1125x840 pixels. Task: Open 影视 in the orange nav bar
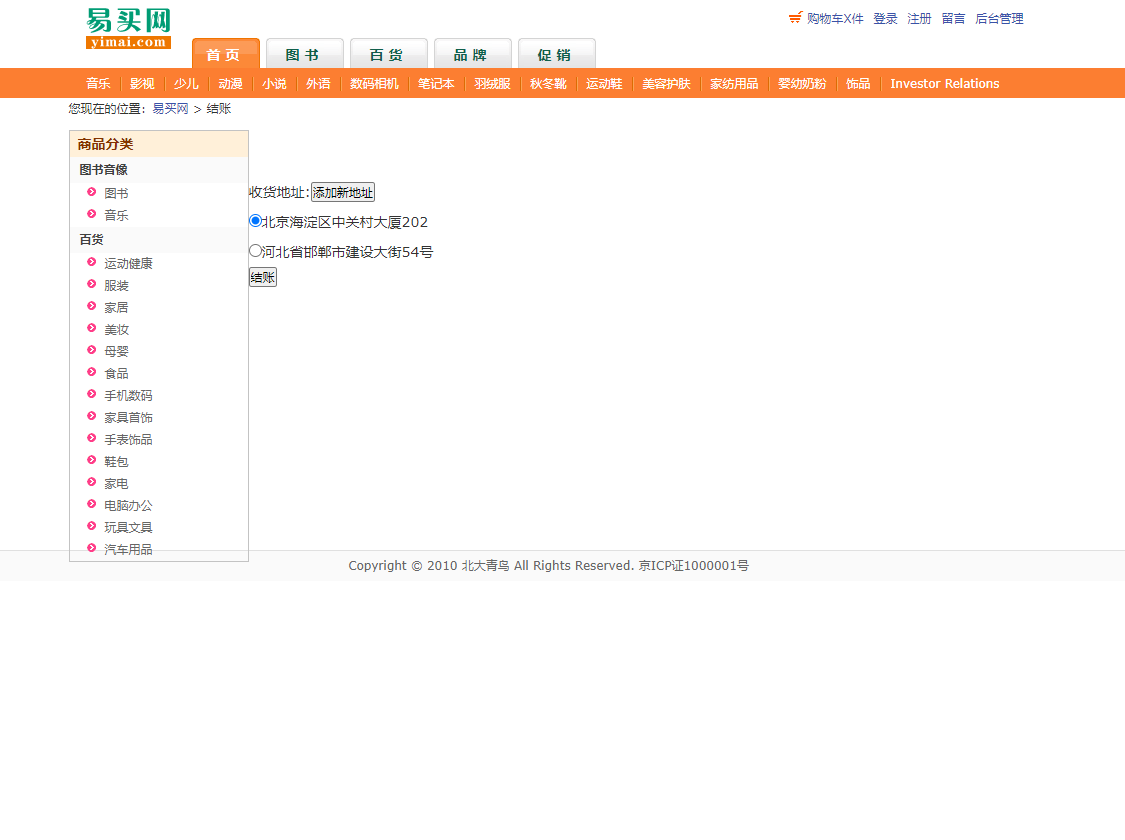(142, 84)
